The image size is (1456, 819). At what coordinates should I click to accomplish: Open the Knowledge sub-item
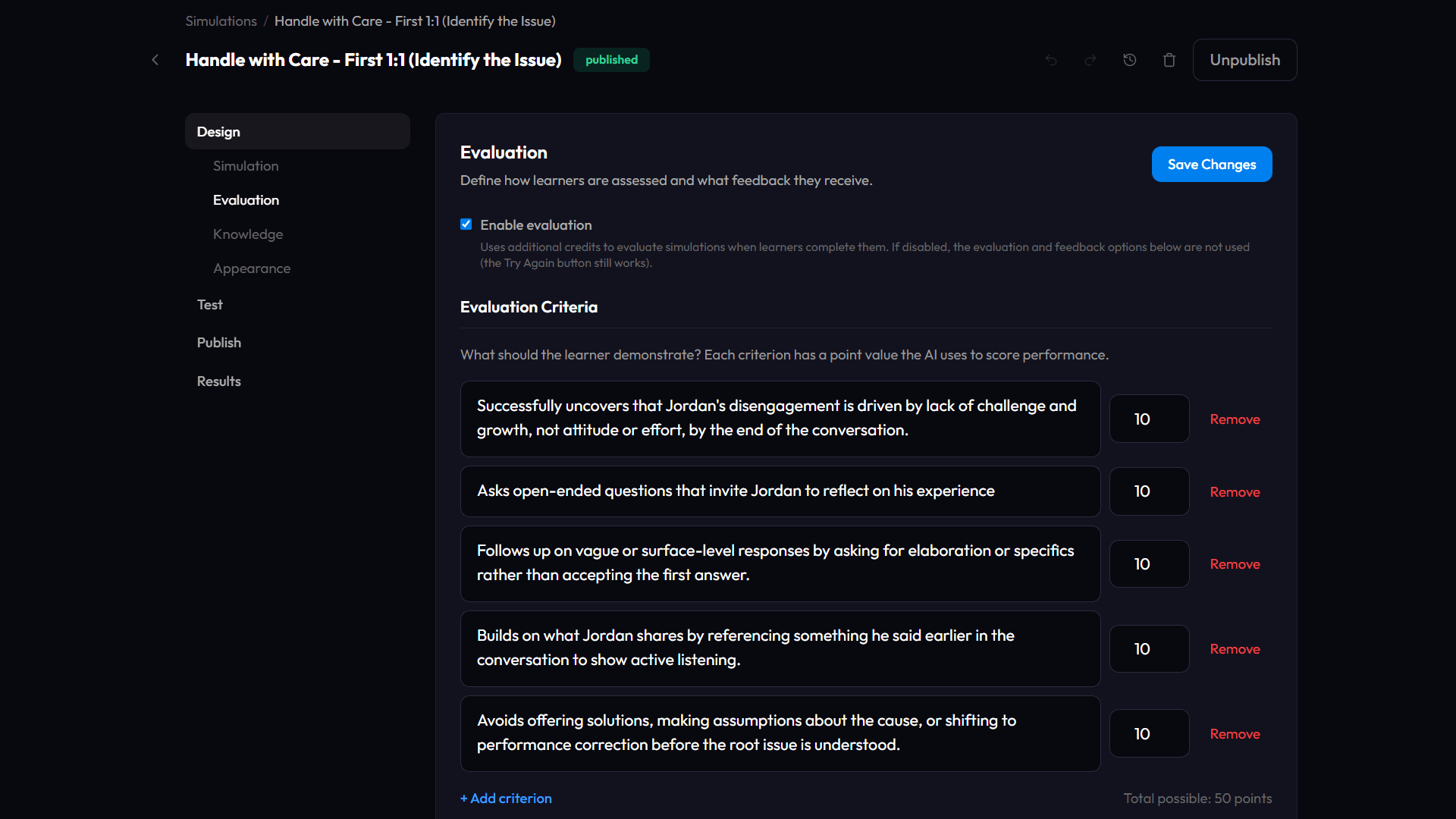(x=248, y=234)
